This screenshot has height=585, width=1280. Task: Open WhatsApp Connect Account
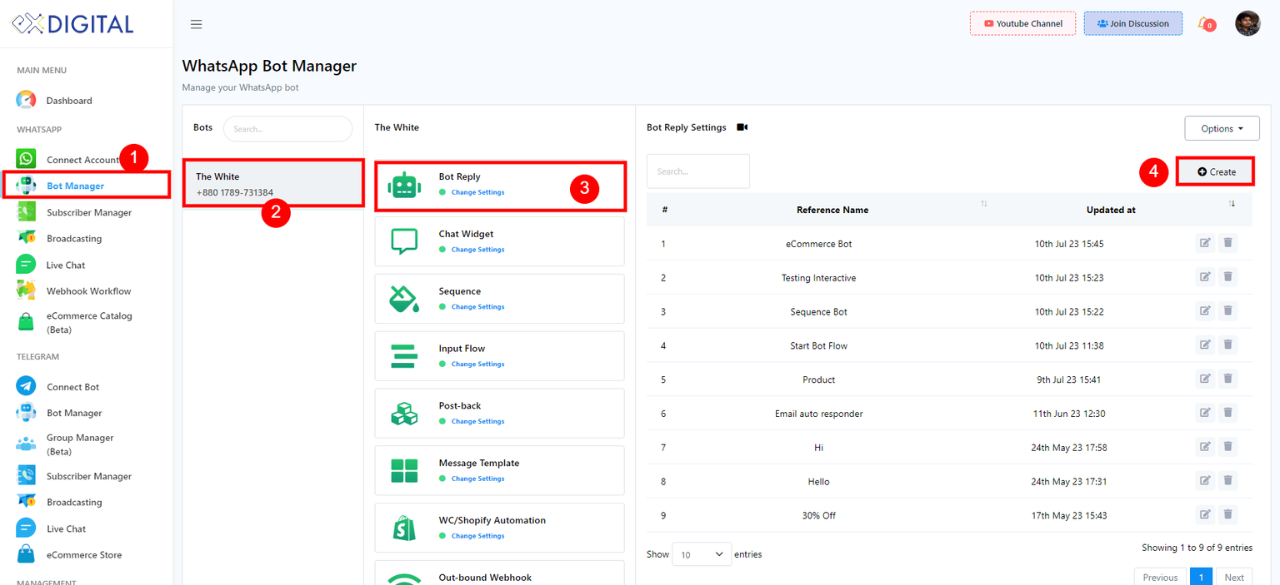point(82,160)
